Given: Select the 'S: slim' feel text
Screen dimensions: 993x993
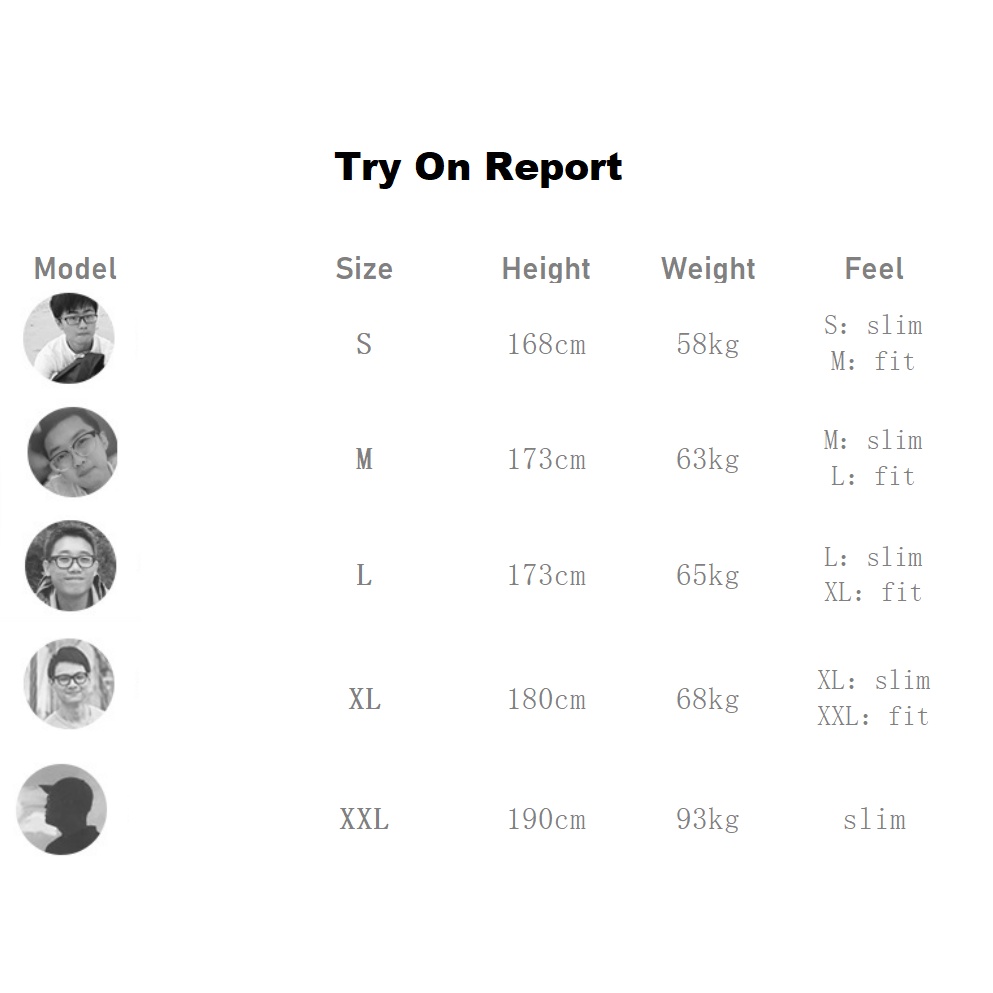Looking at the screenshot, I should 873,326.
